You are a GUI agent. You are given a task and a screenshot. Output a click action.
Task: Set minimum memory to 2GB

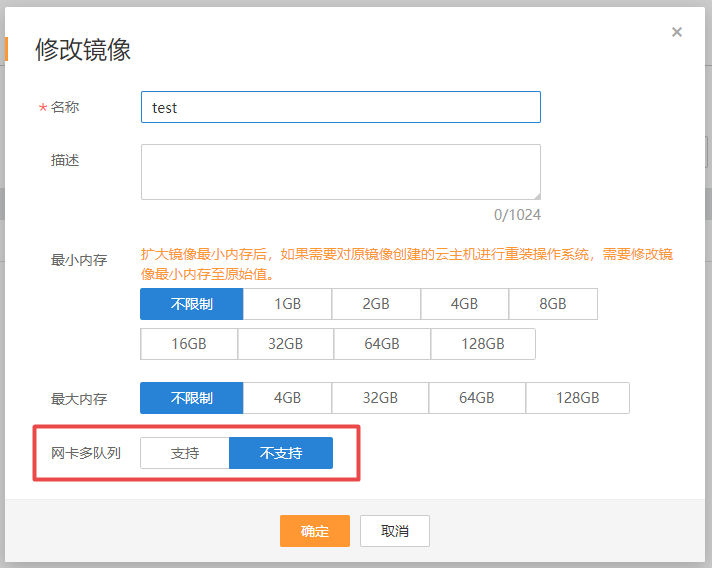(376, 304)
